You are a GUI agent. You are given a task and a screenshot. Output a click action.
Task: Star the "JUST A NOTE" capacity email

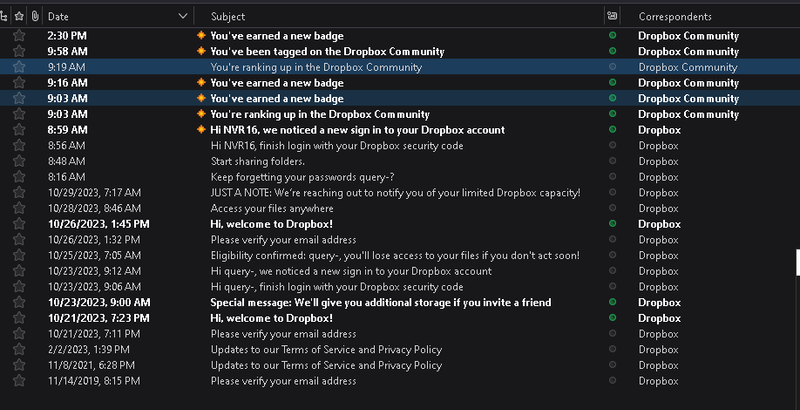point(19,192)
